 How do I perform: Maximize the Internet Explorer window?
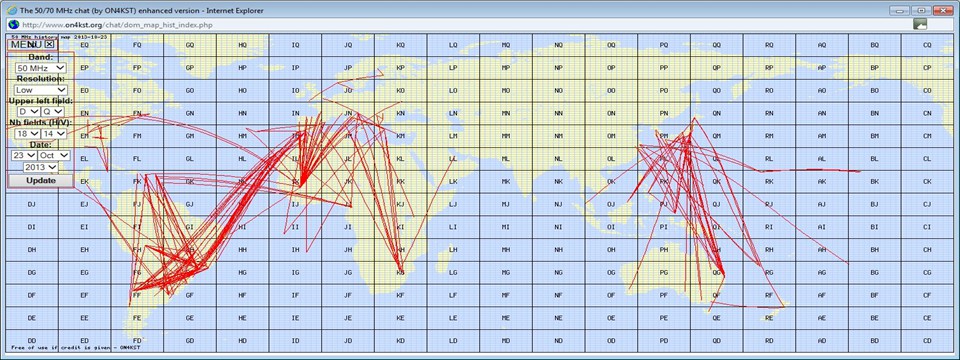920,10
